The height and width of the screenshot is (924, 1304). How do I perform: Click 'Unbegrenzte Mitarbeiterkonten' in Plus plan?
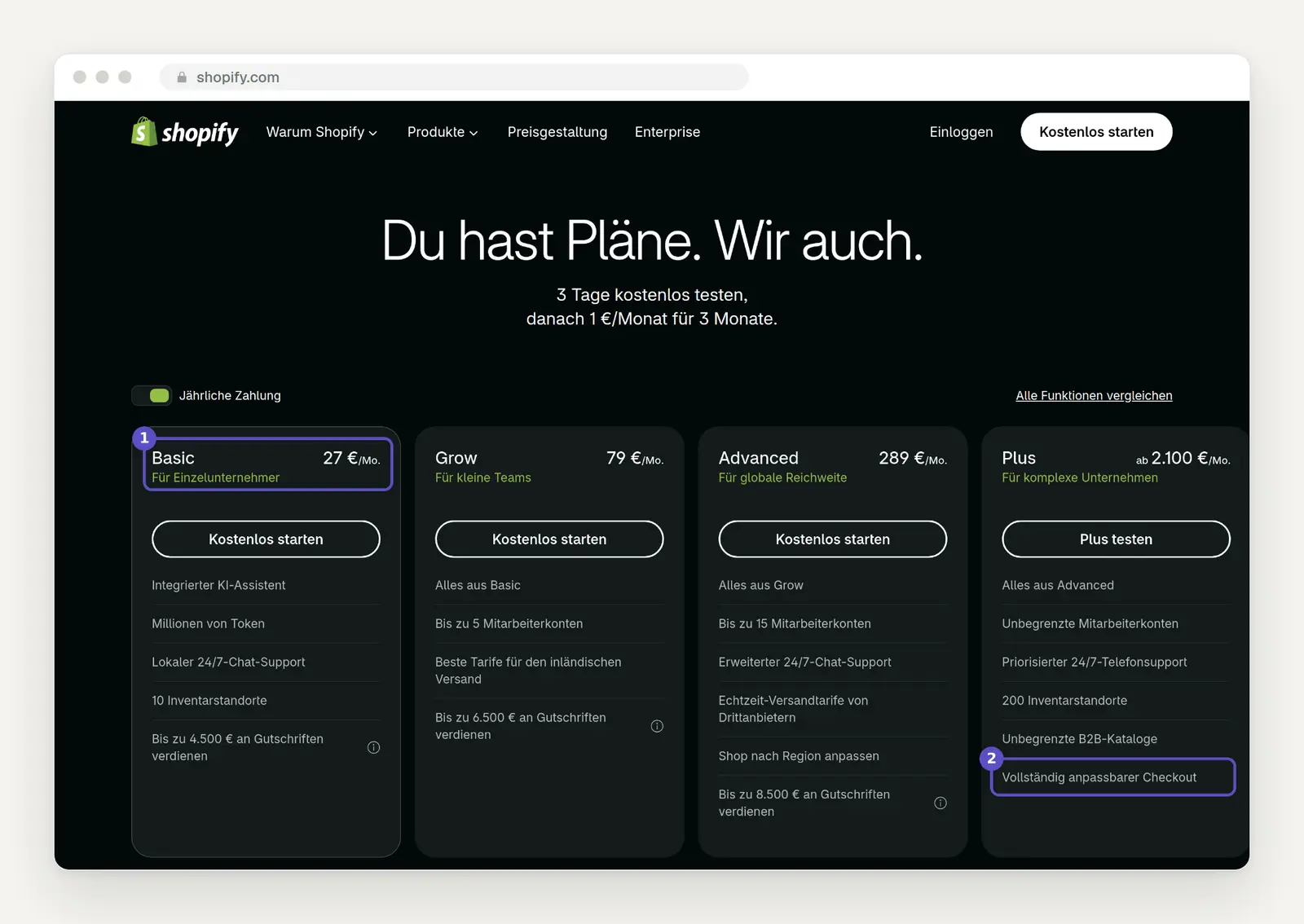(x=1090, y=623)
